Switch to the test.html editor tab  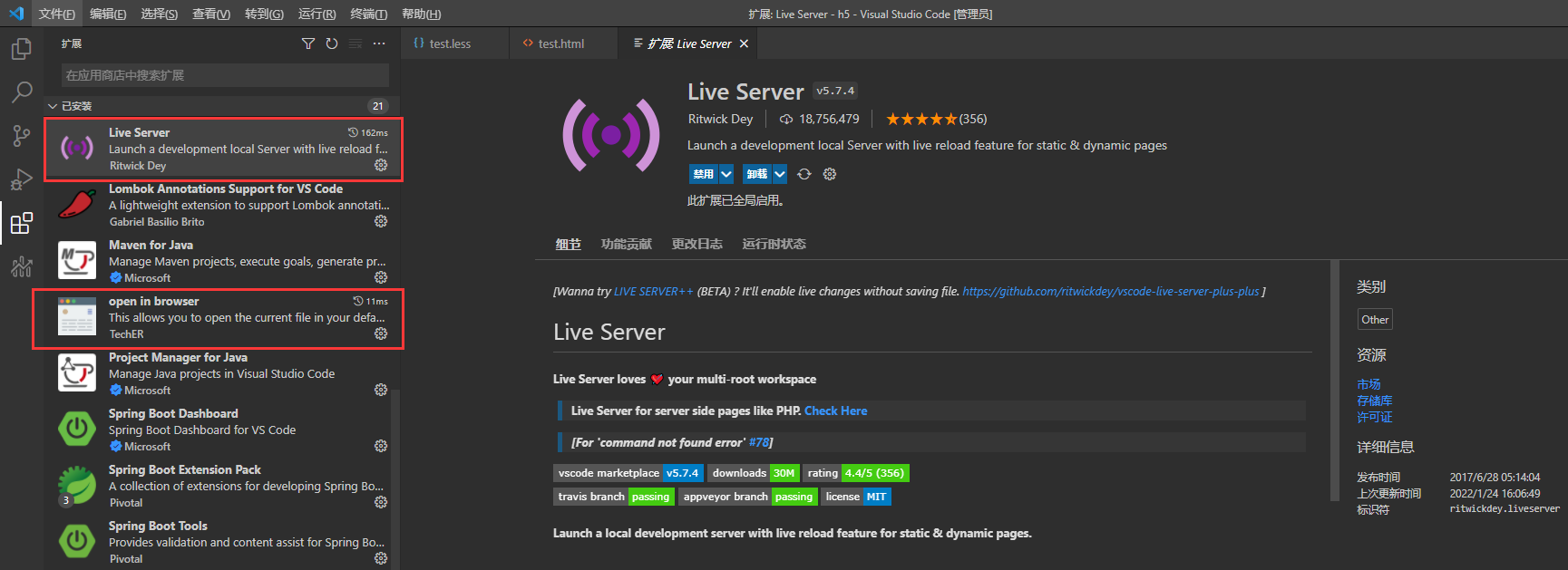pos(563,43)
